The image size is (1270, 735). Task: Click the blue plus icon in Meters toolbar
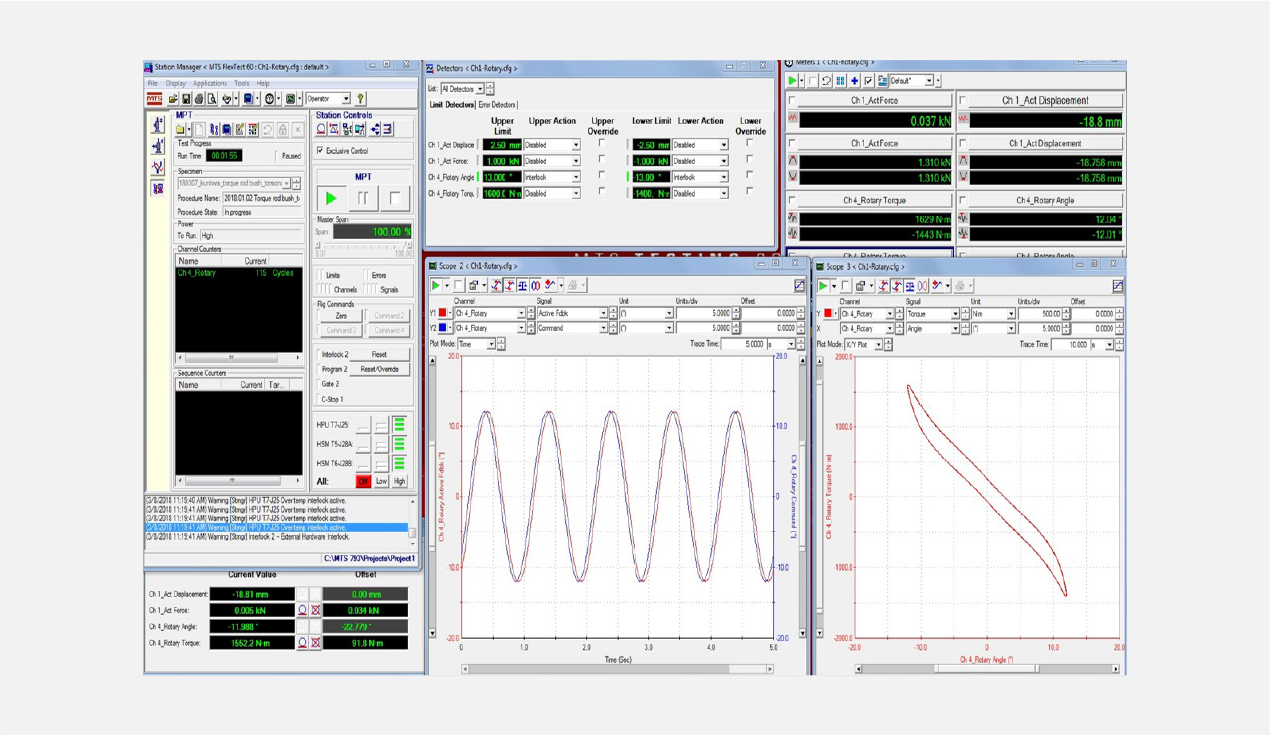[854, 81]
